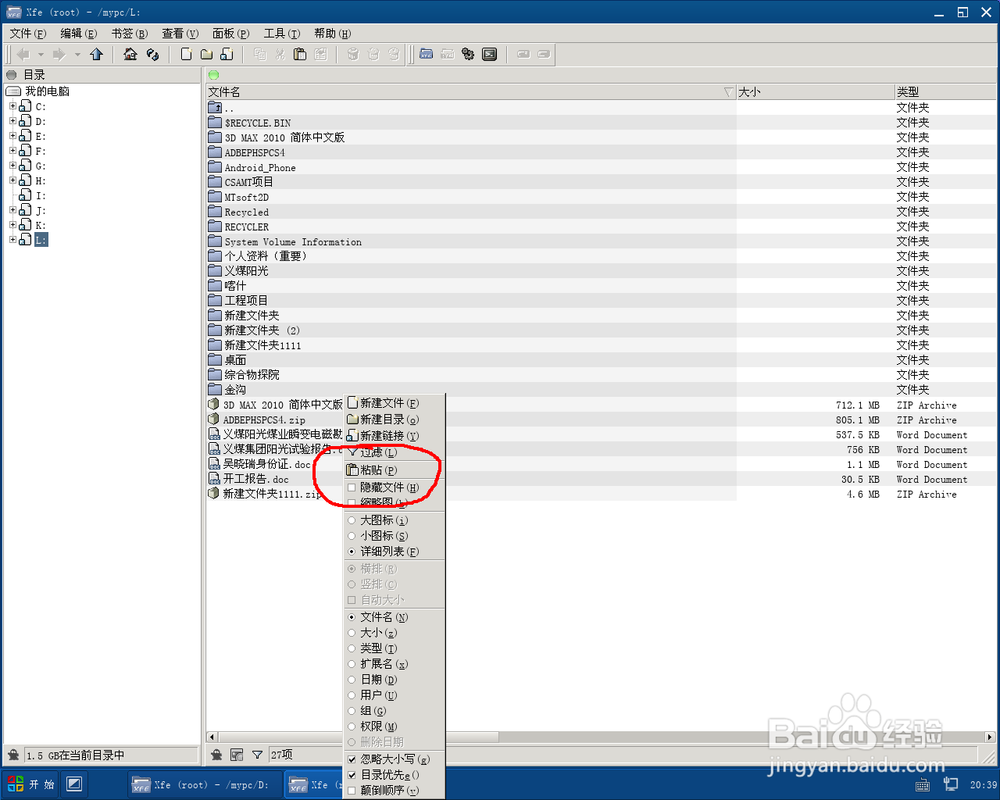Click the 大小 column header
Screen dimensions: 1000x800
coord(815,92)
